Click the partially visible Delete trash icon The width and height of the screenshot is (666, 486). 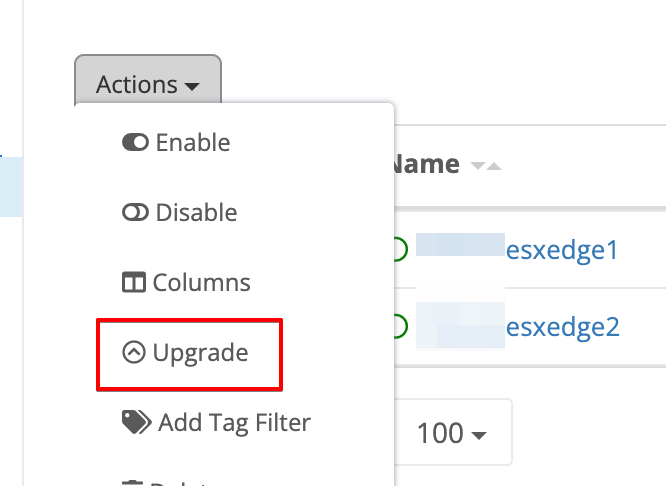133,483
